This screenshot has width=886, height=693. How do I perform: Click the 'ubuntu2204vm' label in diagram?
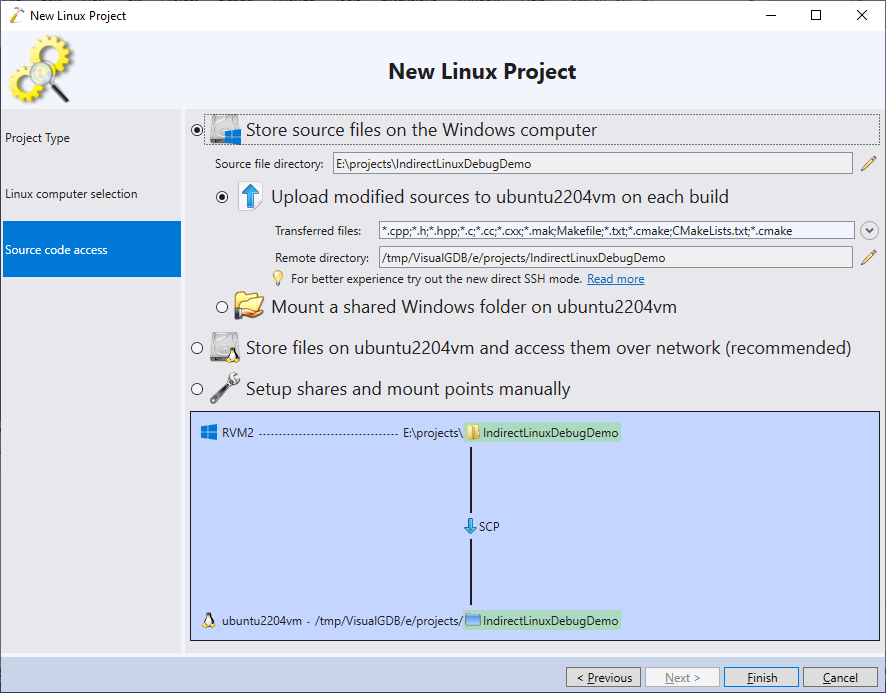click(x=262, y=621)
